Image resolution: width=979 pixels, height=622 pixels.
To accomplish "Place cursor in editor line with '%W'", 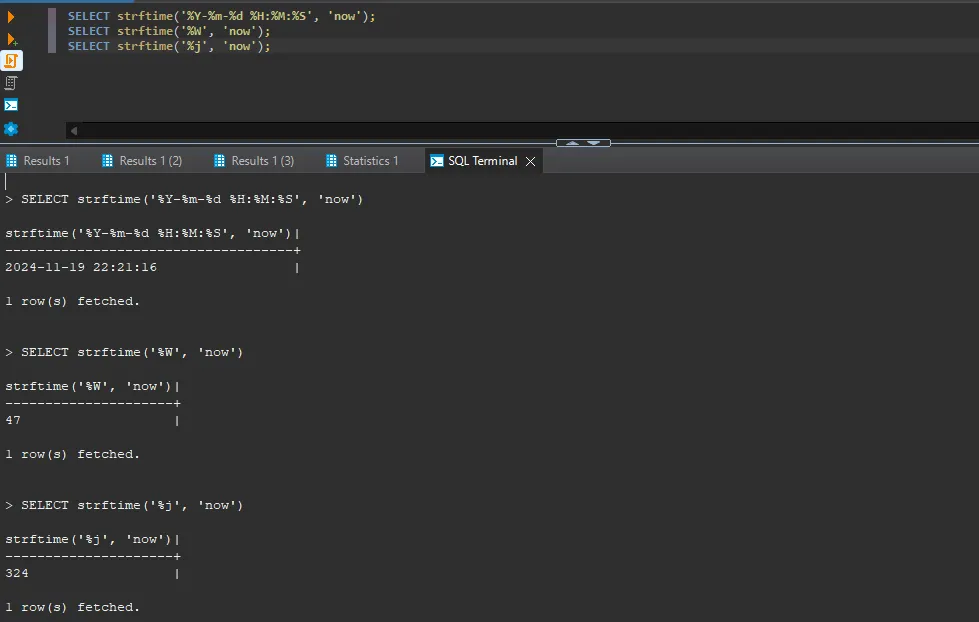I will (169, 31).
